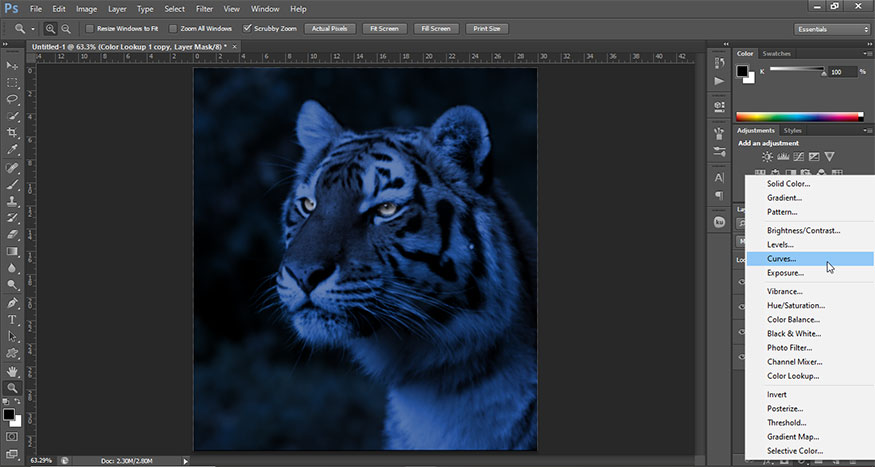Open the Layer menu
The width and height of the screenshot is (875, 467).
coord(117,9)
